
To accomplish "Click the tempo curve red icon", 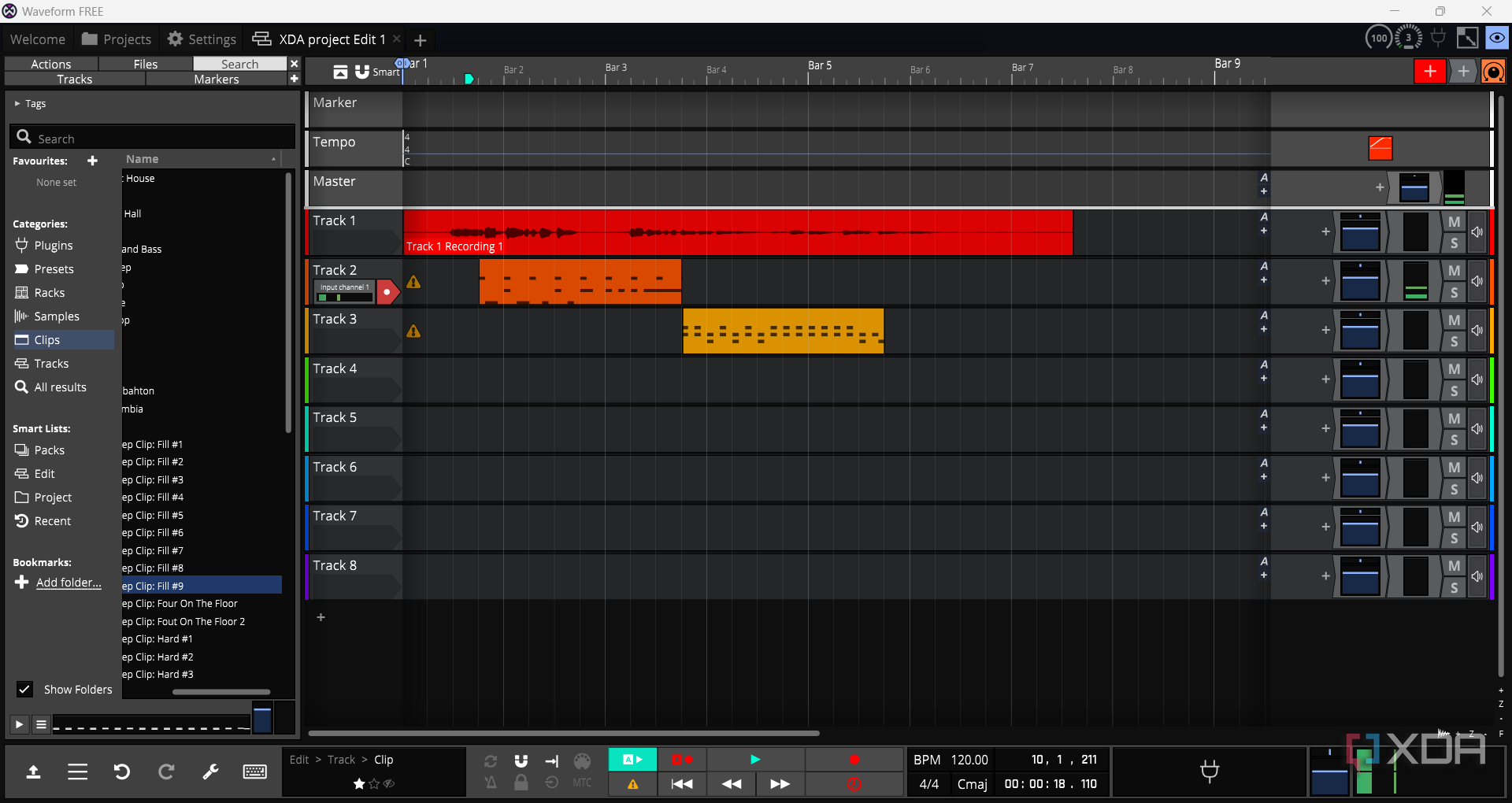I will tap(1380, 148).
